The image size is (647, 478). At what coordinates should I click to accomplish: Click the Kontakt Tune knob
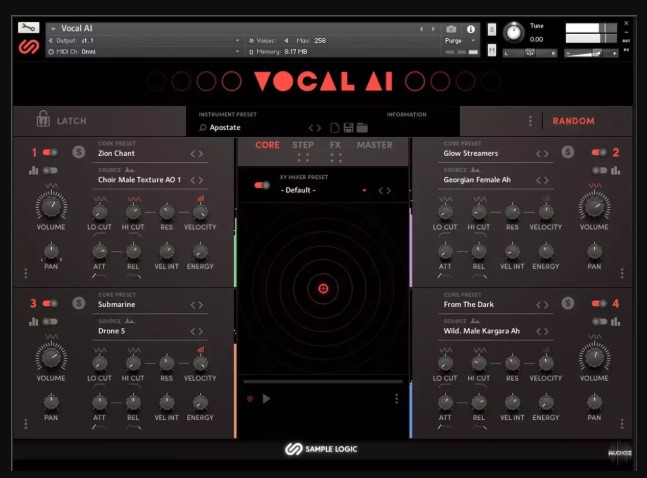pos(514,32)
